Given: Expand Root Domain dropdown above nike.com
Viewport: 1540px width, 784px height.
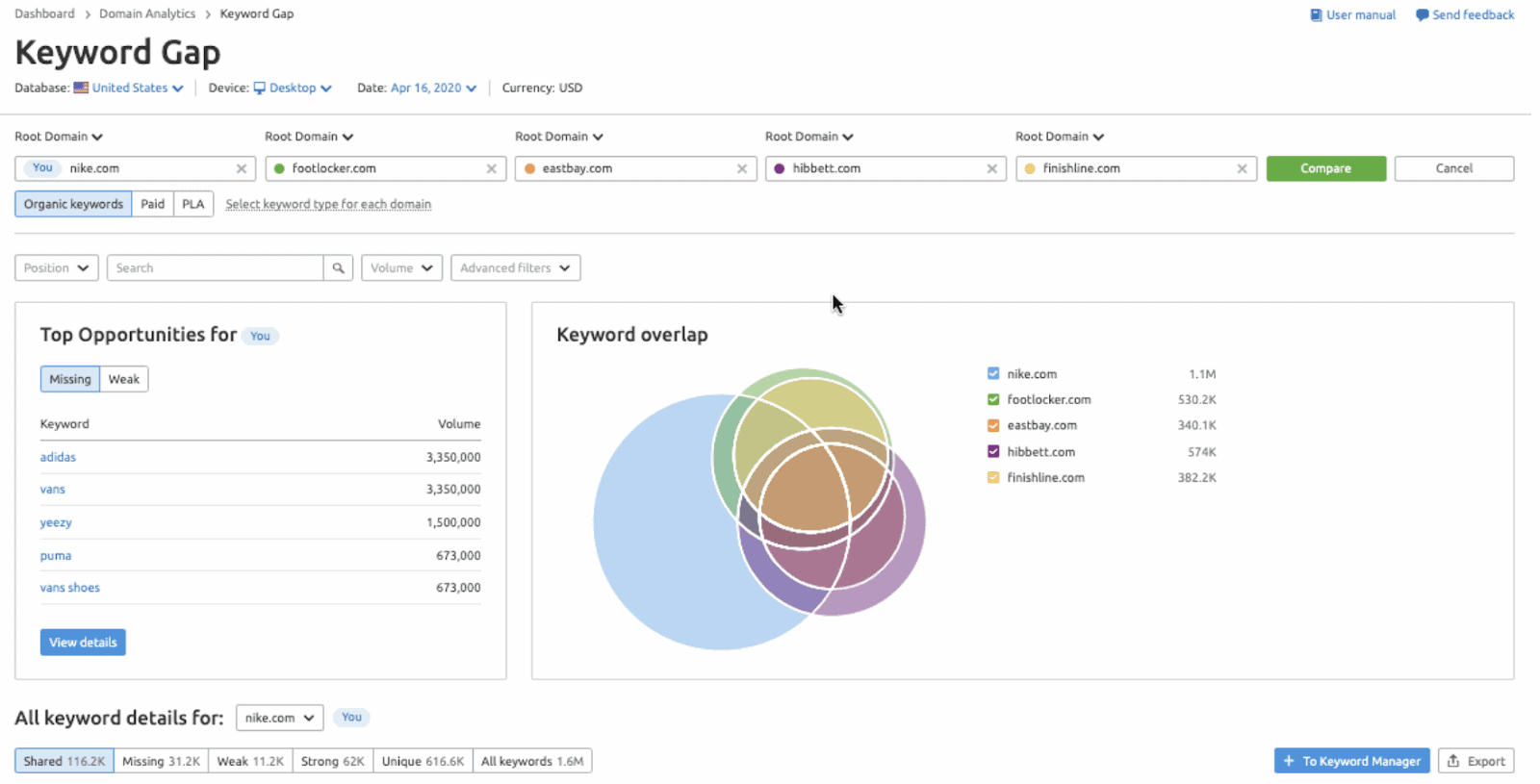Looking at the screenshot, I should [x=59, y=137].
